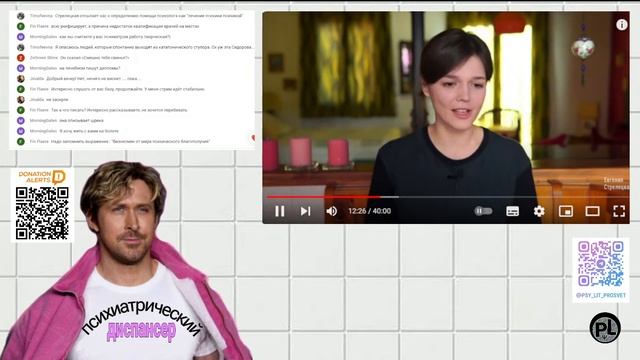Mute the video volume
This screenshot has width=640, height=360.
[332, 211]
